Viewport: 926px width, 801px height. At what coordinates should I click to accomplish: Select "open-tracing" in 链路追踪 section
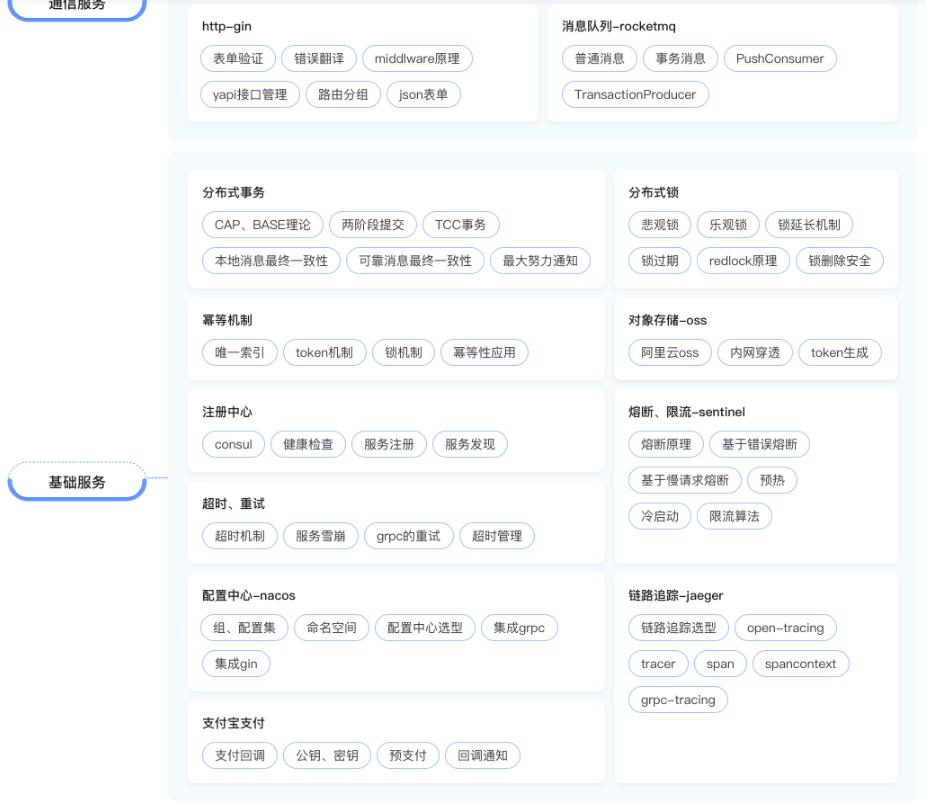point(786,627)
